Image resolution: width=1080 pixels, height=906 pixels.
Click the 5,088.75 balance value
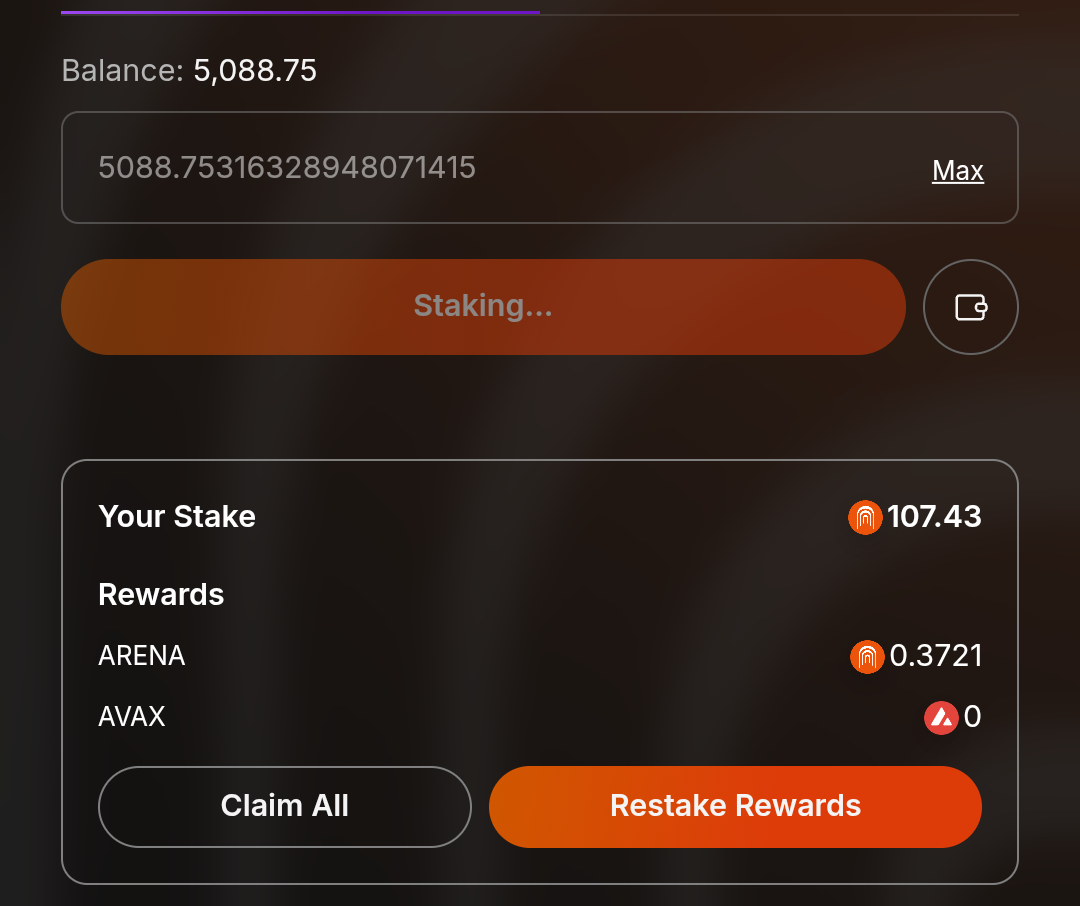pyautogui.click(x=254, y=71)
